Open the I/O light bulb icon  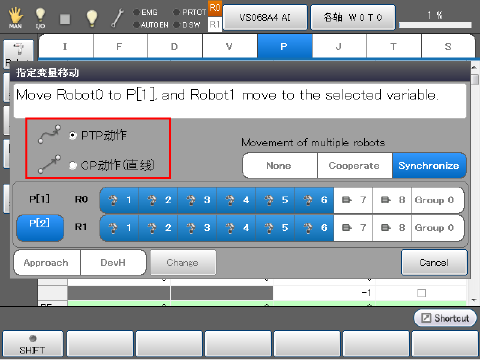point(40,18)
